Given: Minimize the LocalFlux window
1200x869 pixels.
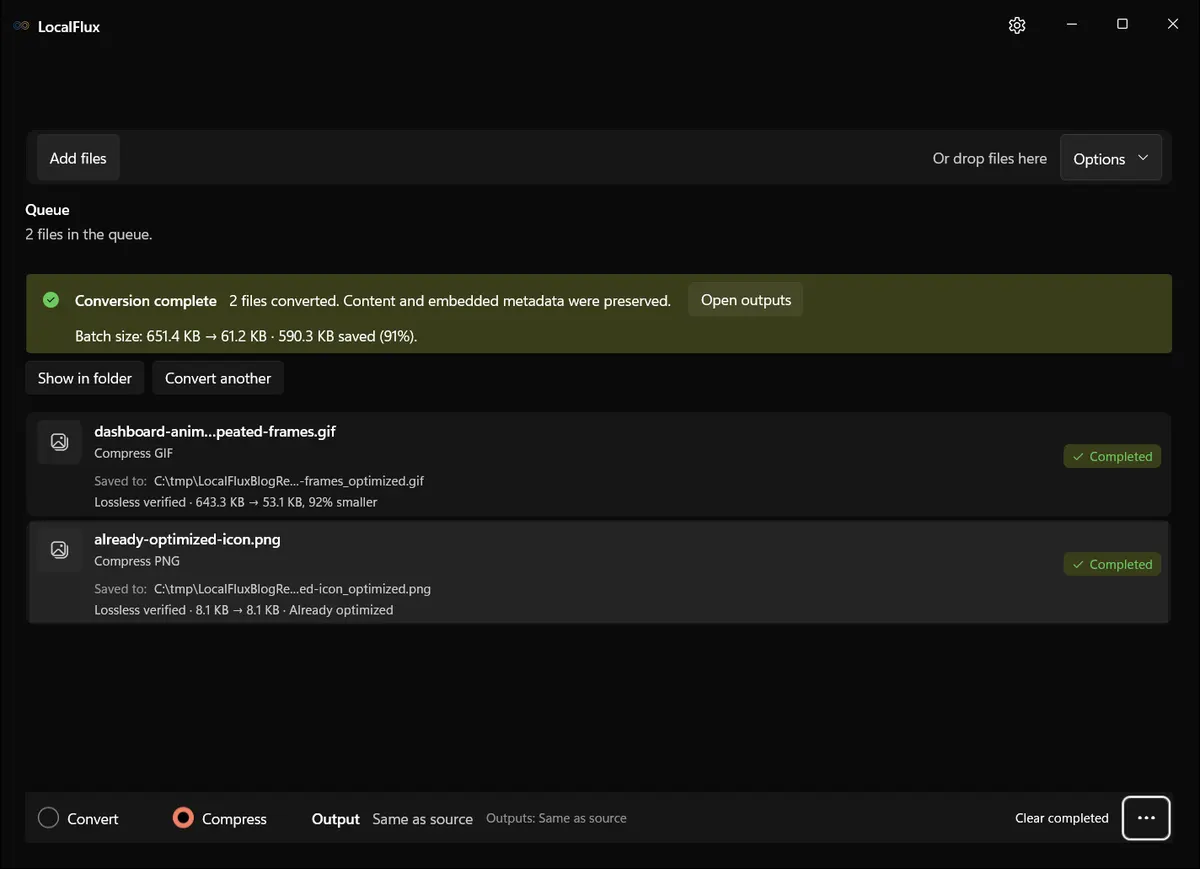Looking at the screenshot, I should pos(1071,24).
